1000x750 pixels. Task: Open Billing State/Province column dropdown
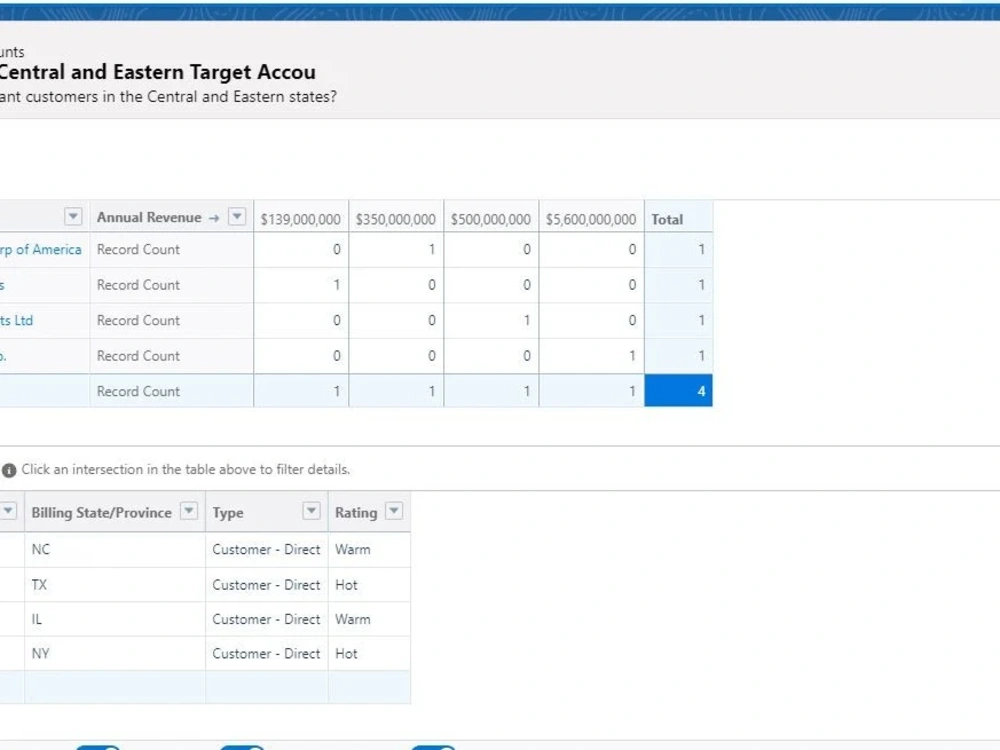tap(189, 511)
